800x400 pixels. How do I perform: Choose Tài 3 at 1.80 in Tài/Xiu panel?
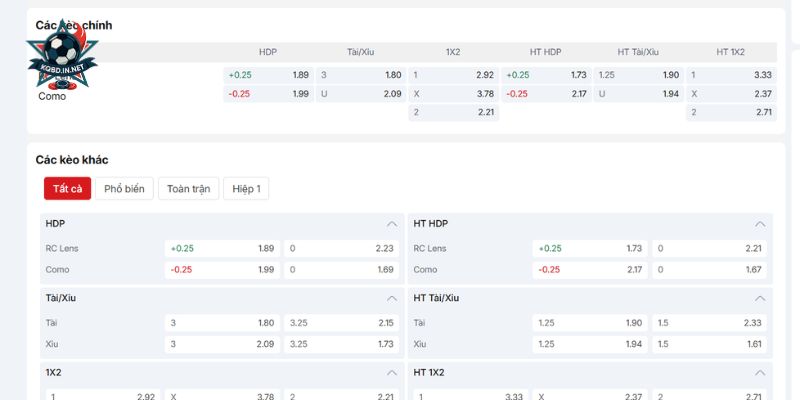222,323
